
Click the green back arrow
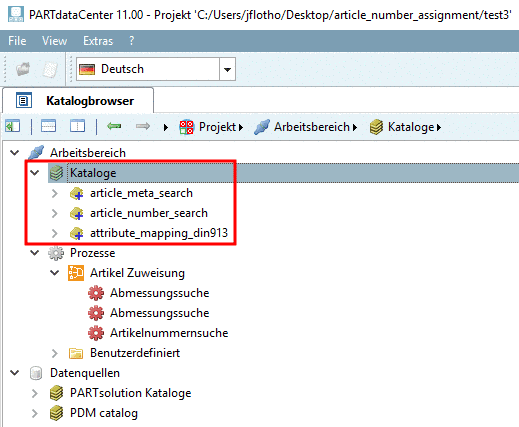click(x=114, y=126)
